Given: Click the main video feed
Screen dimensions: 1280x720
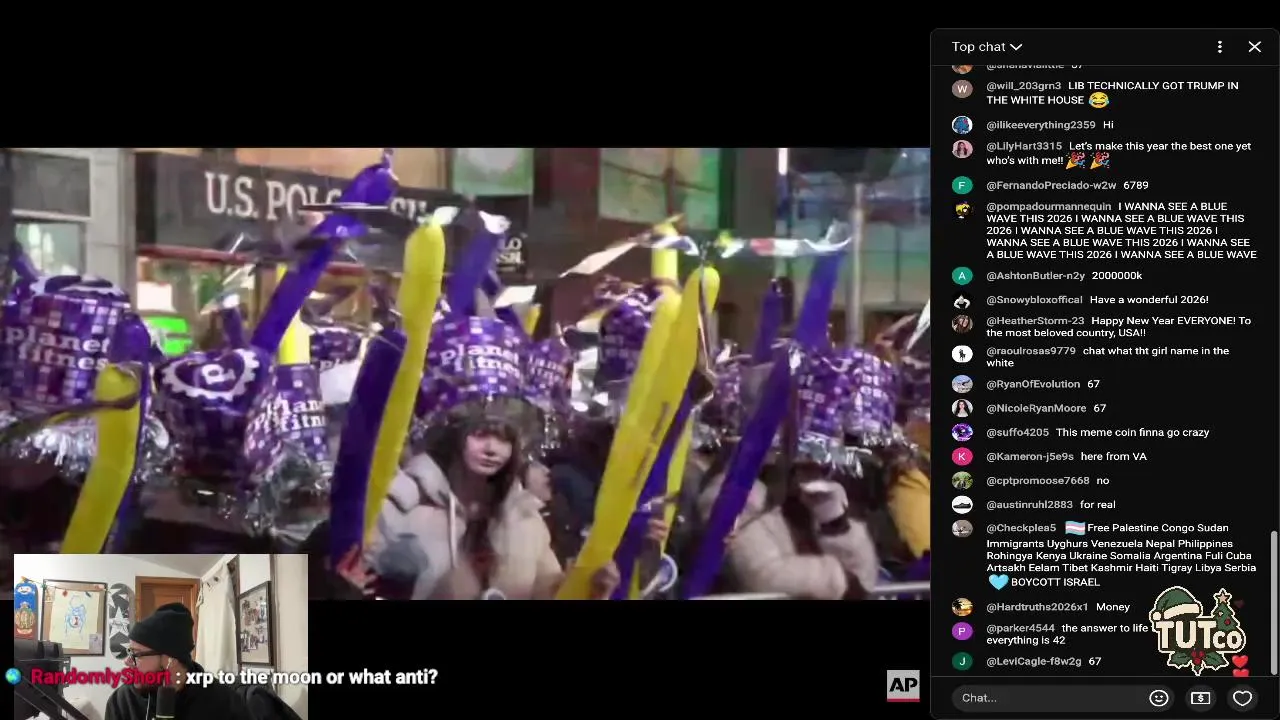Looking at the screenshot, I should click(x=465, y=374).
